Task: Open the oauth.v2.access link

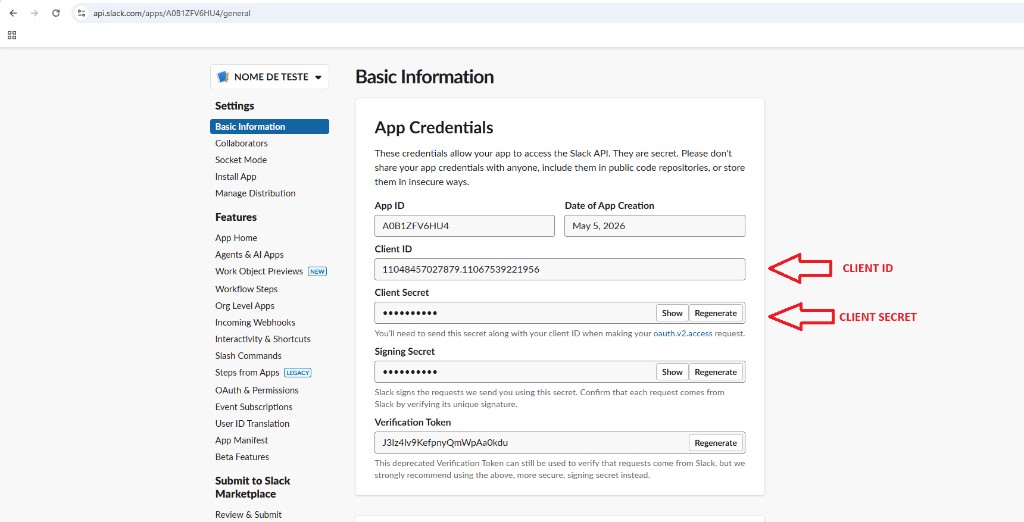Action: [682, 333]
